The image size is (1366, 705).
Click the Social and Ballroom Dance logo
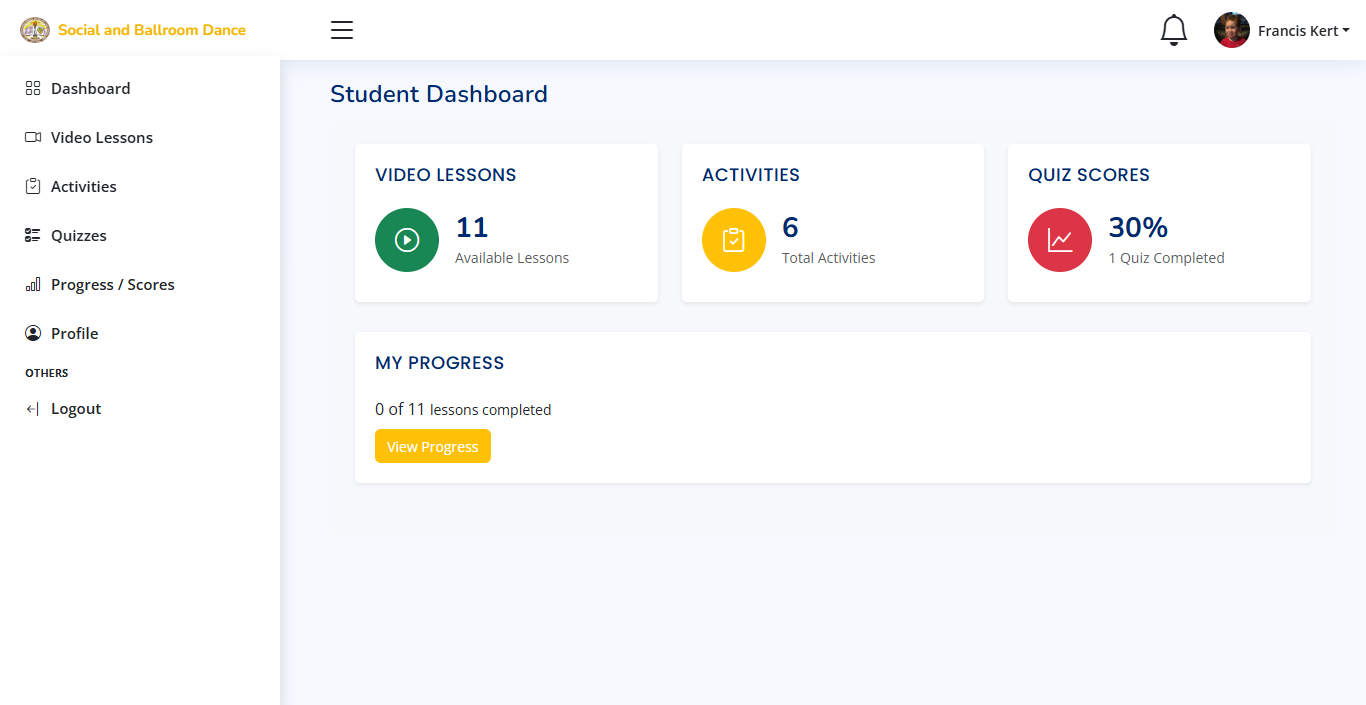click(x=35, y=30)
